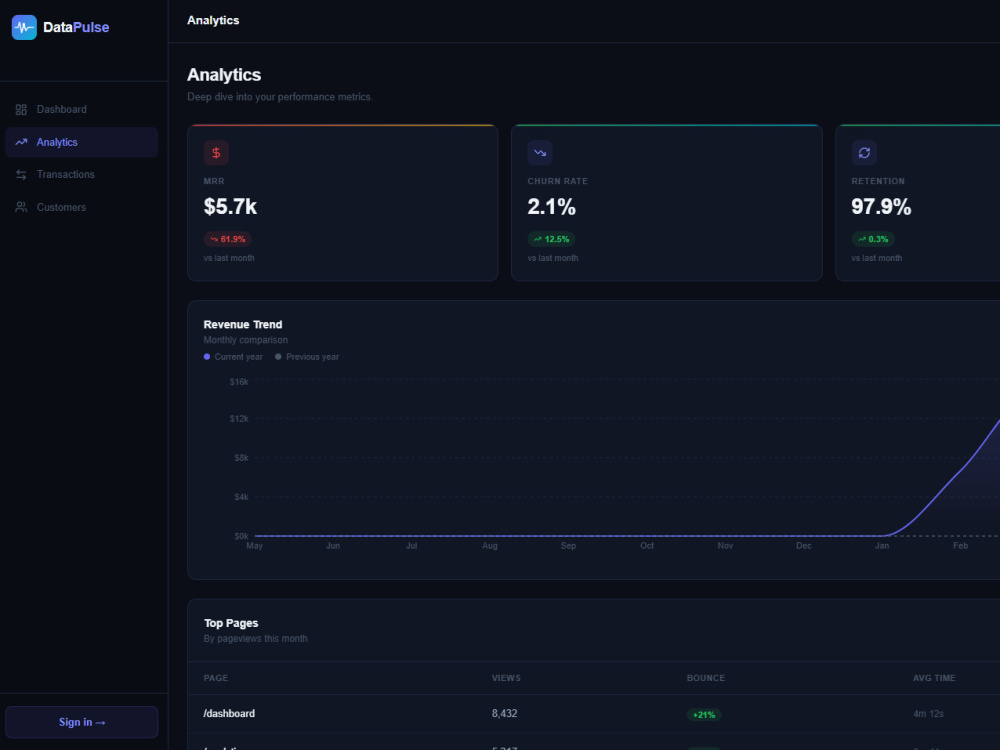Click the BOUNCE column header
This screenshot has width=1000, height=750.
point(705,678)
